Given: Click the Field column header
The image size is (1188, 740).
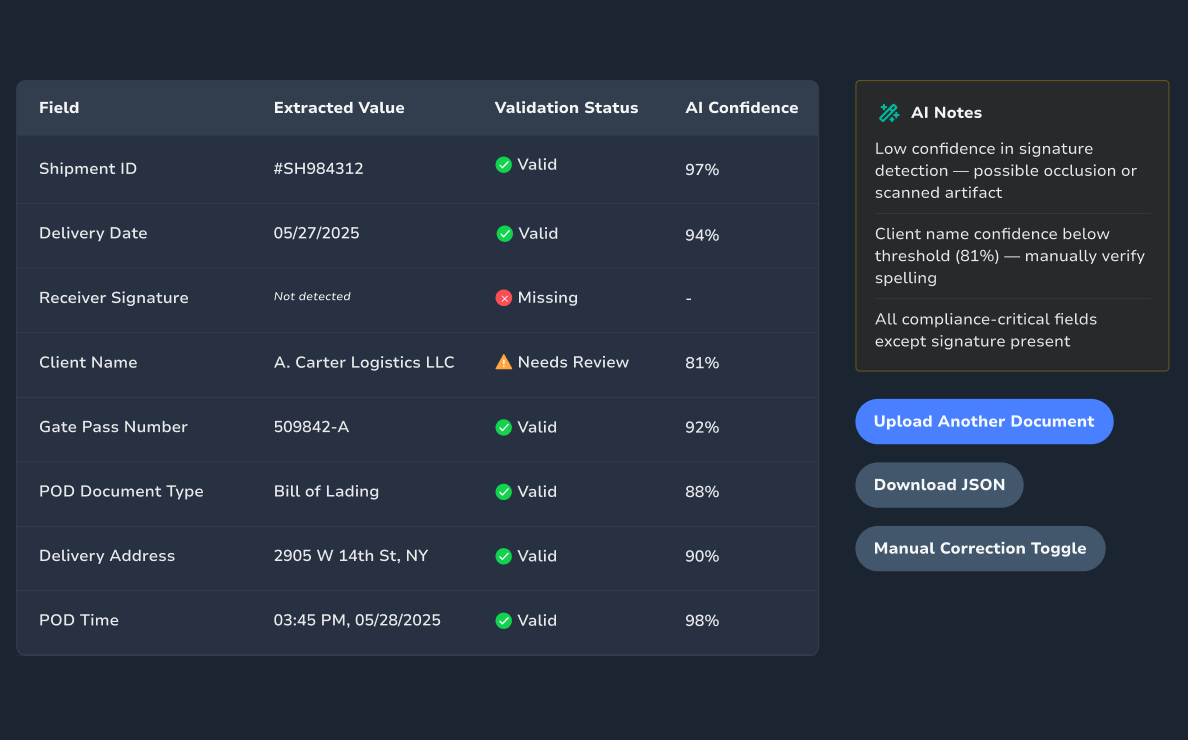Looking at the screenshot, I should click(x=59, y=108).
